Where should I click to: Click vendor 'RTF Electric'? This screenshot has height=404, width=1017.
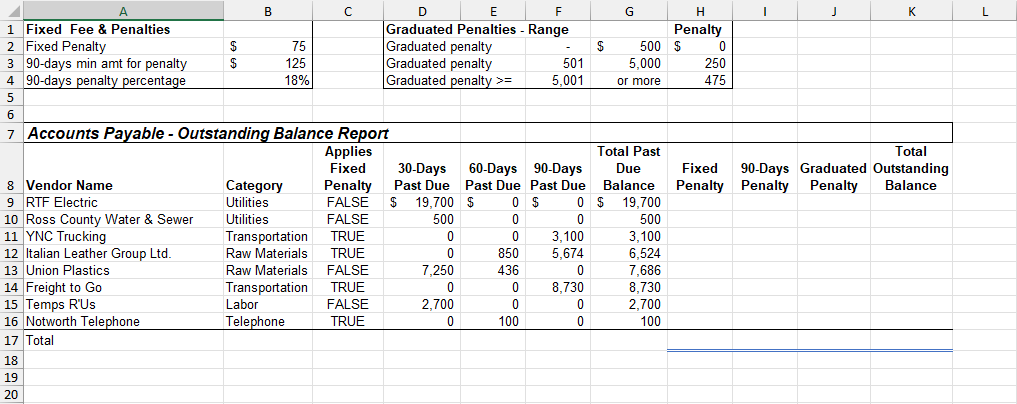(123, 202)
